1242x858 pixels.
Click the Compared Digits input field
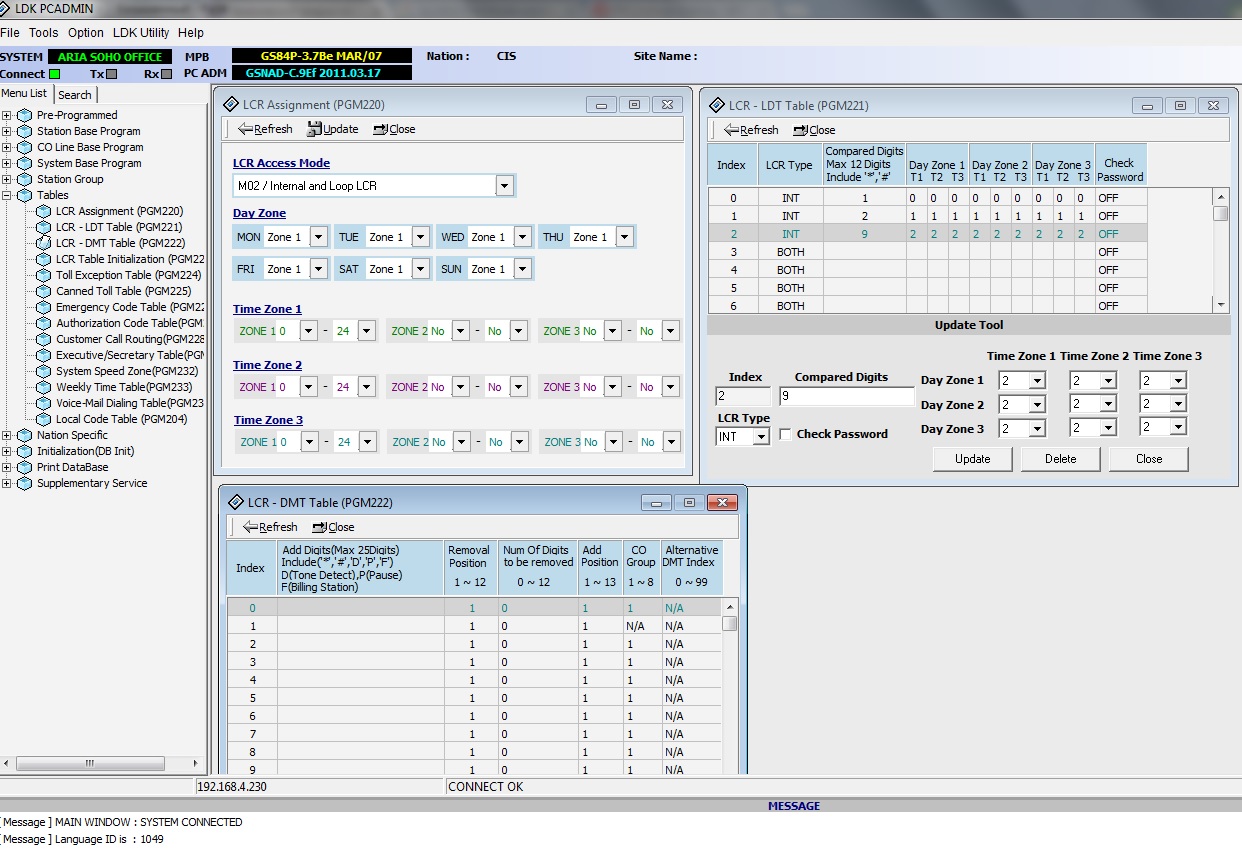[846, 397]
